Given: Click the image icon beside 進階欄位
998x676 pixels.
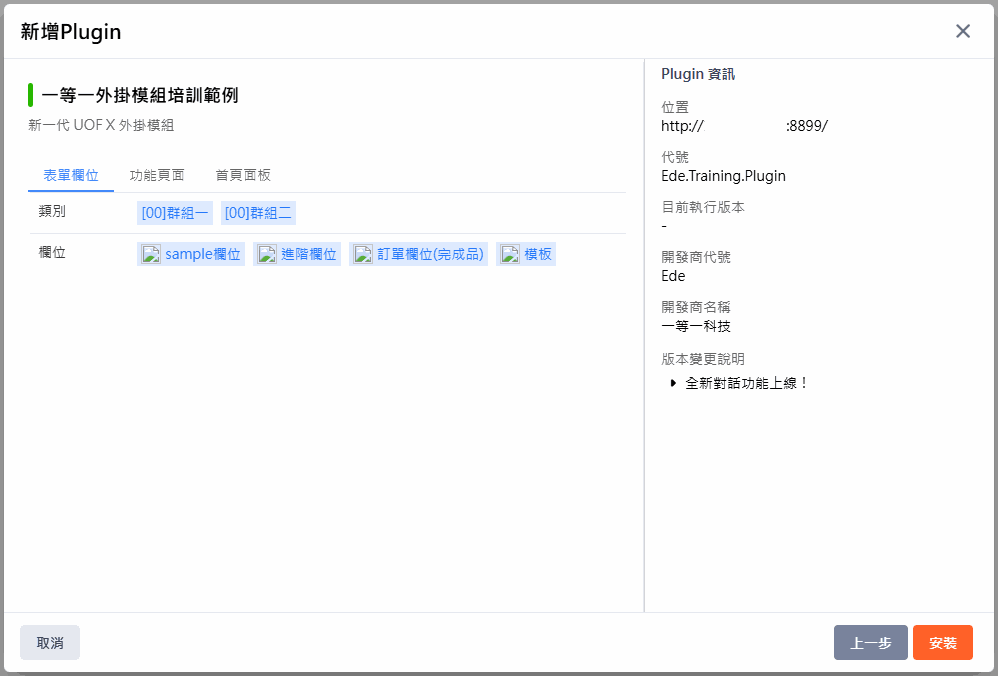Looking at the screenshot, I should coord(267,254).
